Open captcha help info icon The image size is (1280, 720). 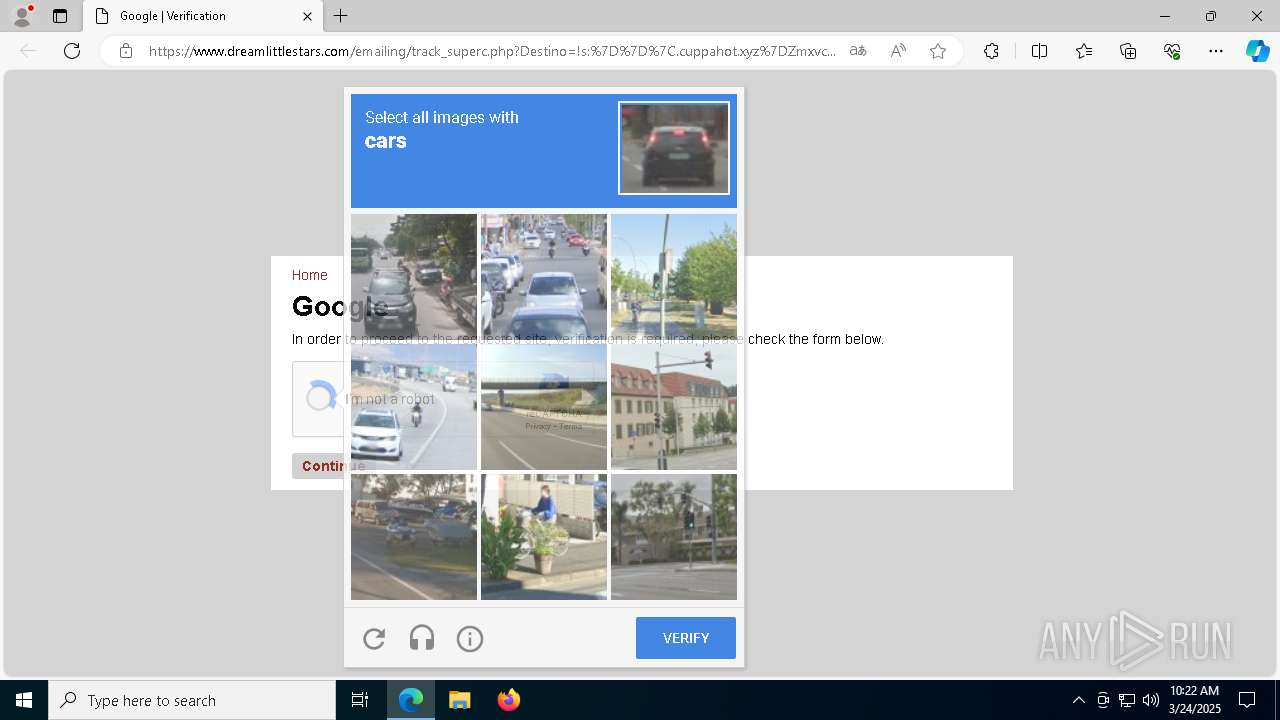(x=470, y=638)
